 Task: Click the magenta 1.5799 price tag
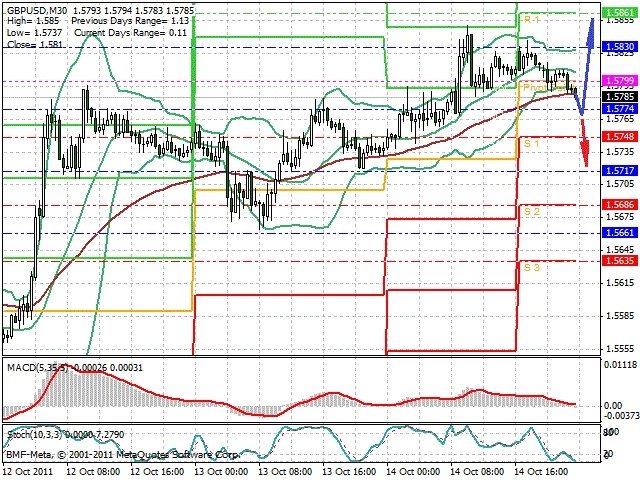pos(620,81)
